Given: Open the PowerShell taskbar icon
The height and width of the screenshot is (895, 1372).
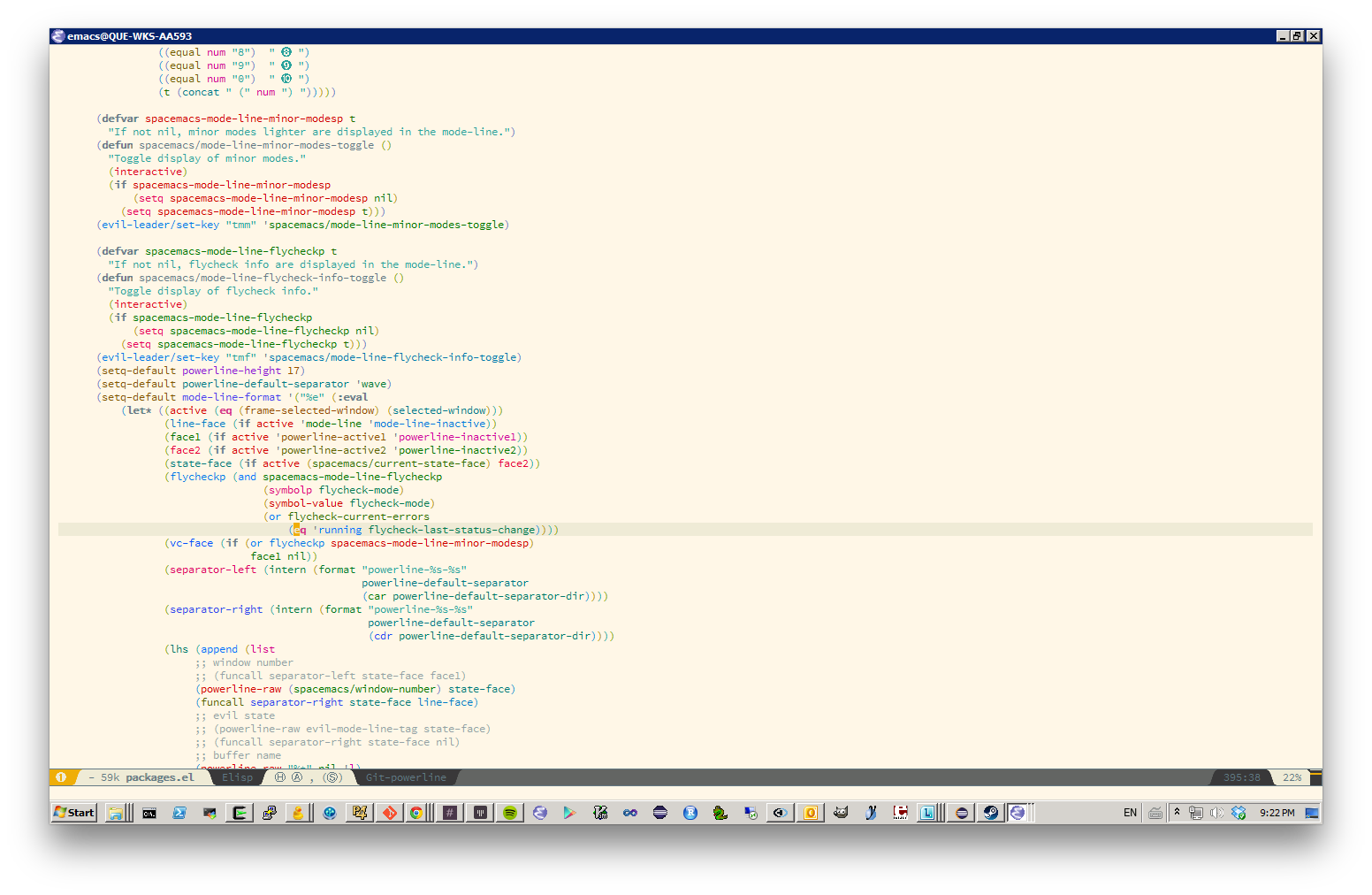Looking at the screenshot, I should [179, 812].
